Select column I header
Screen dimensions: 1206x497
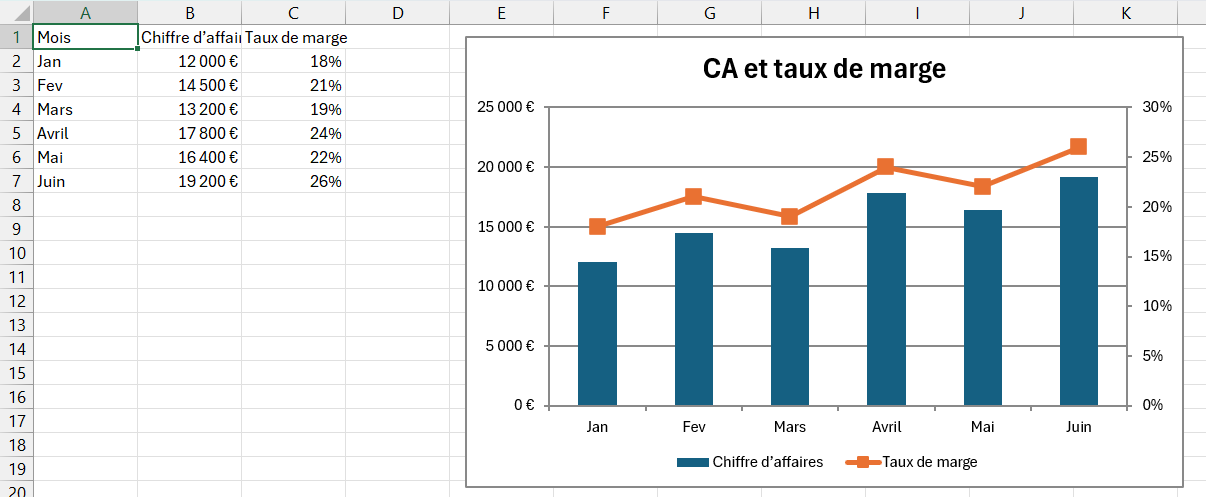[x=918, y=12]
